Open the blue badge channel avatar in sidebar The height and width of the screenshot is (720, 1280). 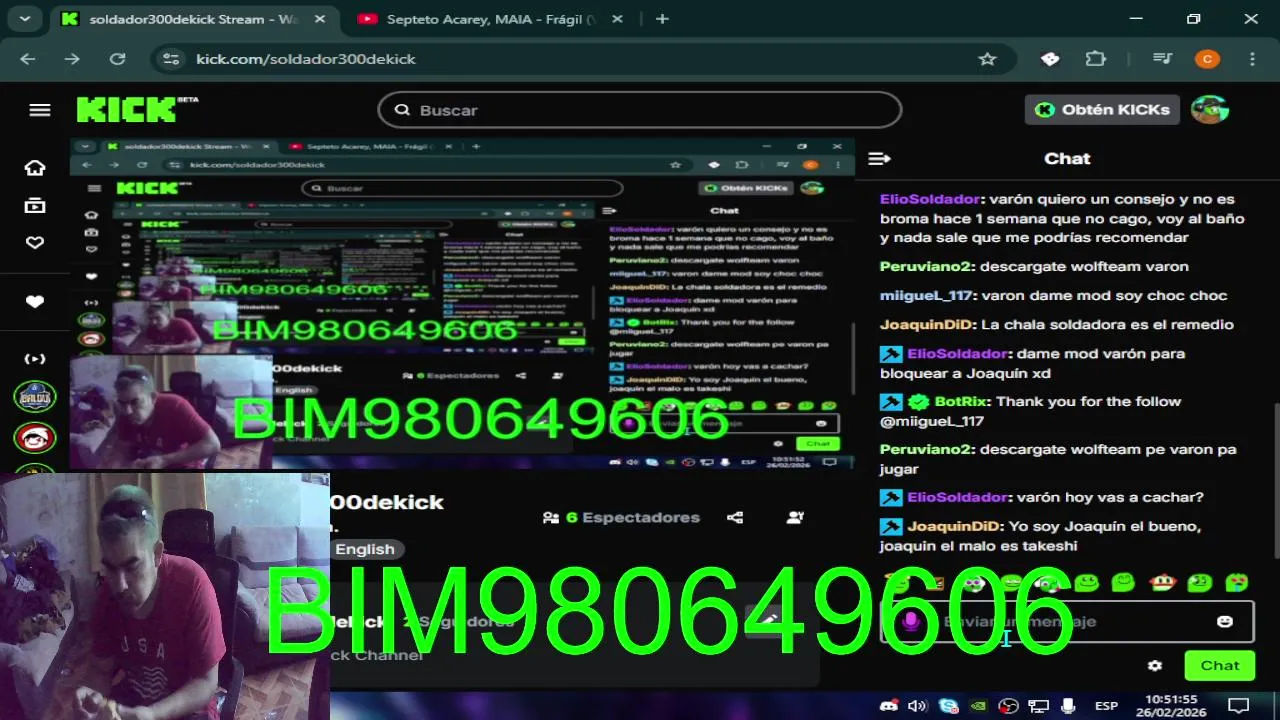[35, 397]
